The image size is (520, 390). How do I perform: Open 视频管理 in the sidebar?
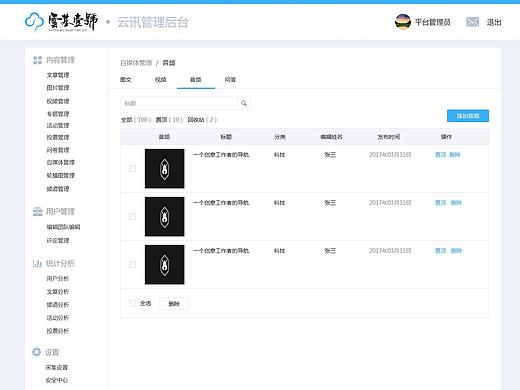[58, 101]
